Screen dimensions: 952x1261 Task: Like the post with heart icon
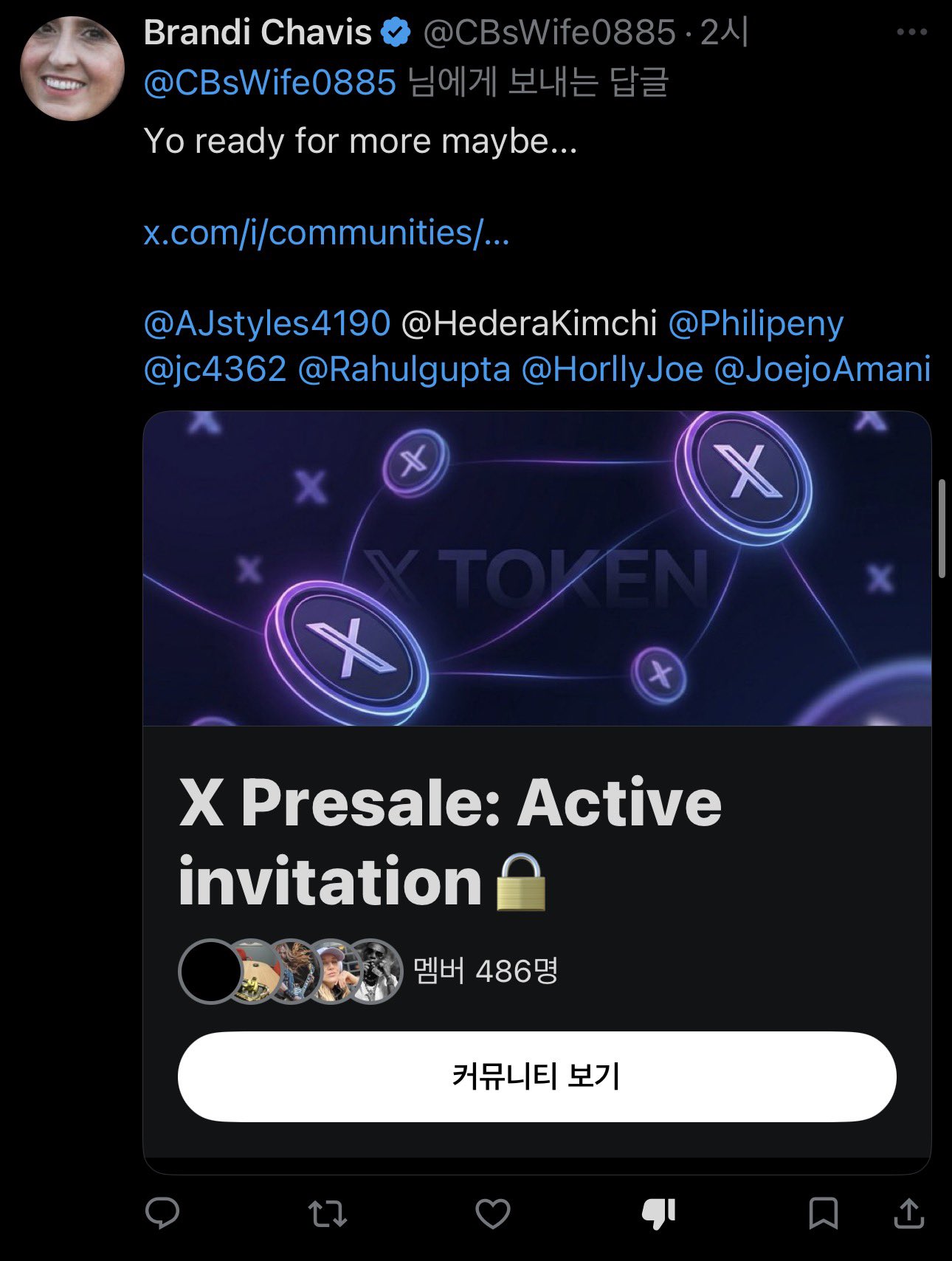pos(493,1214)
